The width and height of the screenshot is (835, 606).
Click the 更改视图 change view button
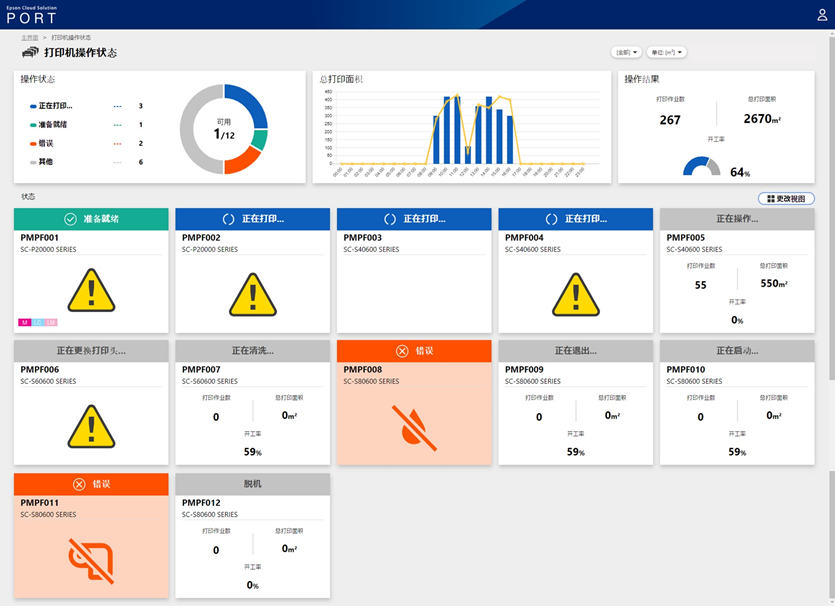(x=786, y=199)
